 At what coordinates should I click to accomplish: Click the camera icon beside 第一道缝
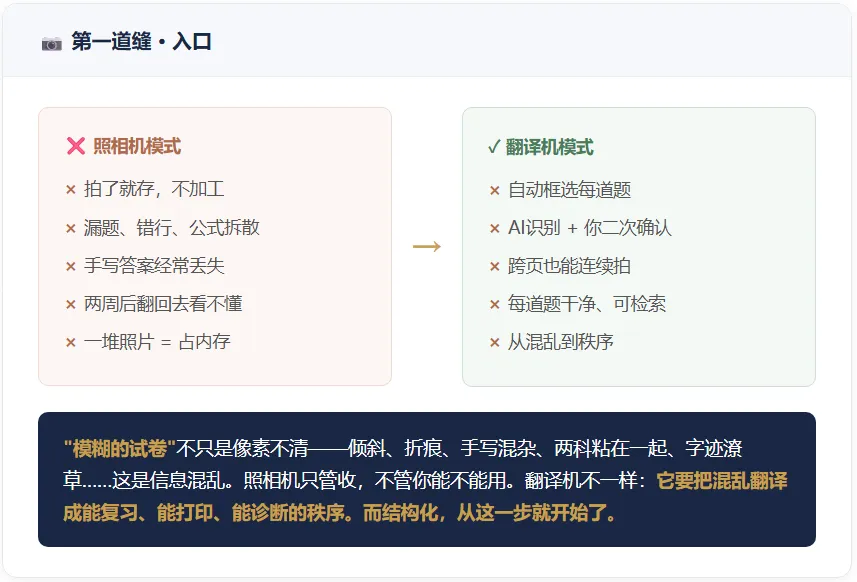52,44
